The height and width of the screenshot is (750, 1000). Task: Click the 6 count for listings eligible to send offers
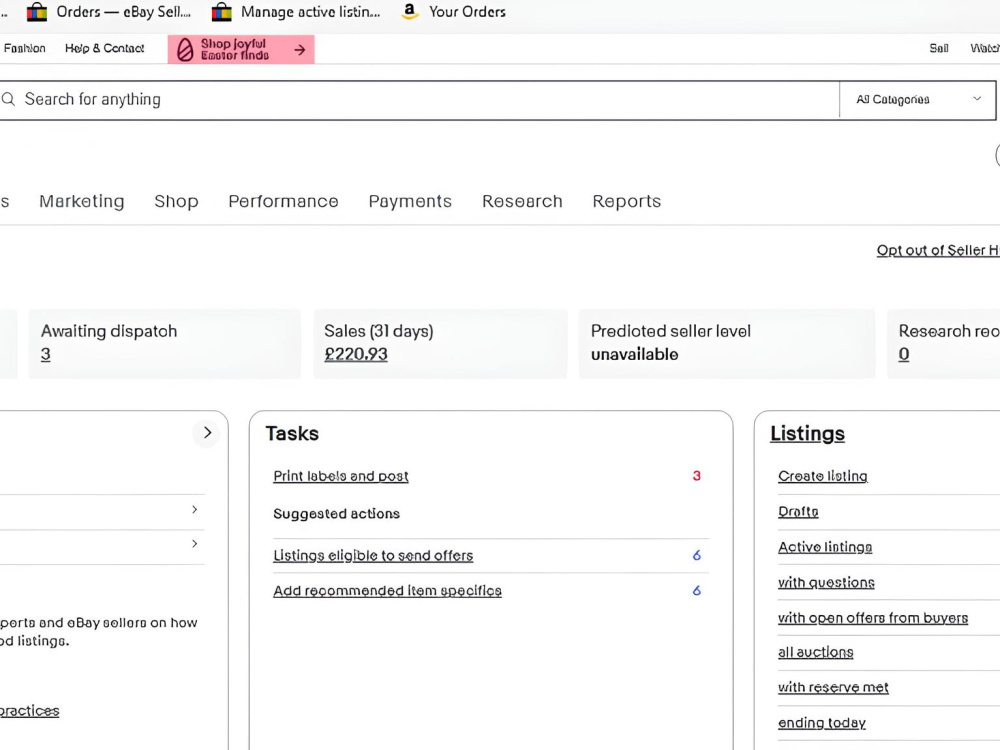point(696,555)
